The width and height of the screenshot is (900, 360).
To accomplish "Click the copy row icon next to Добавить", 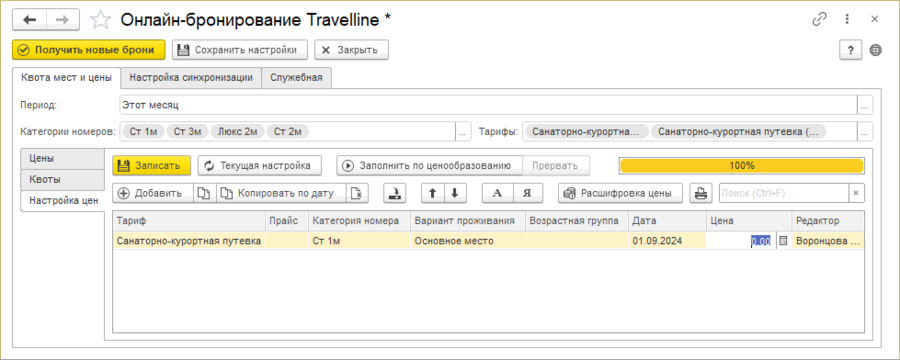I will pos(204,193).
